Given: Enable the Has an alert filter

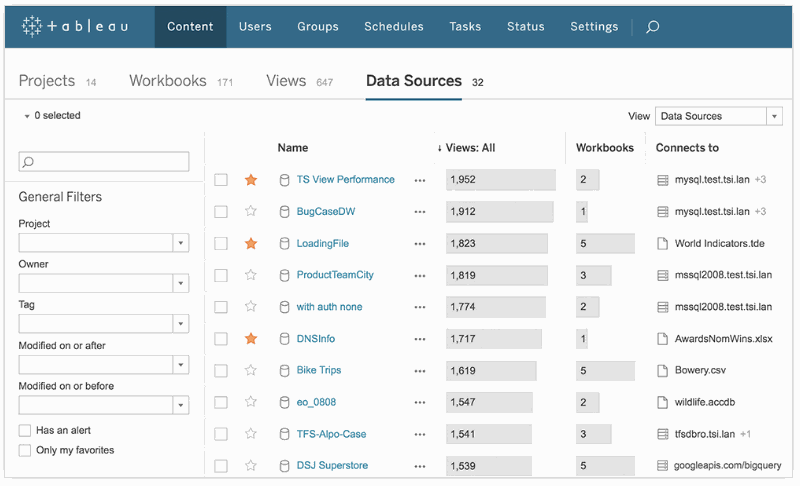Looking at the screenshot, I should coord(24,430).
